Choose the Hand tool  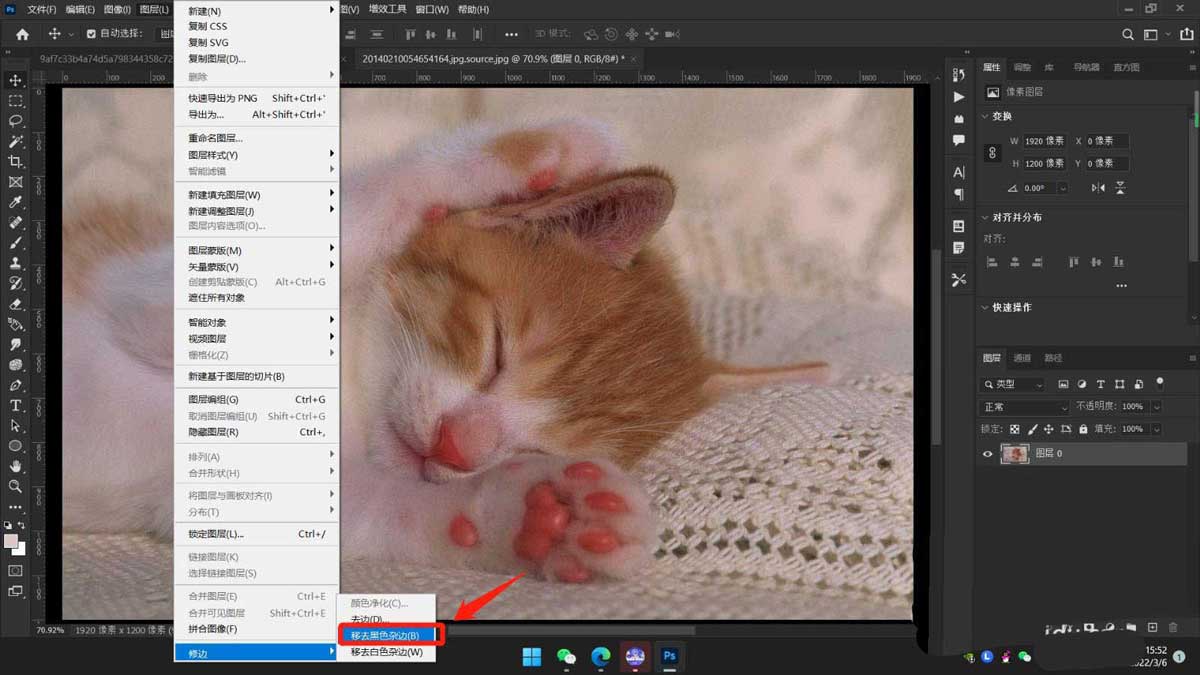16,466
